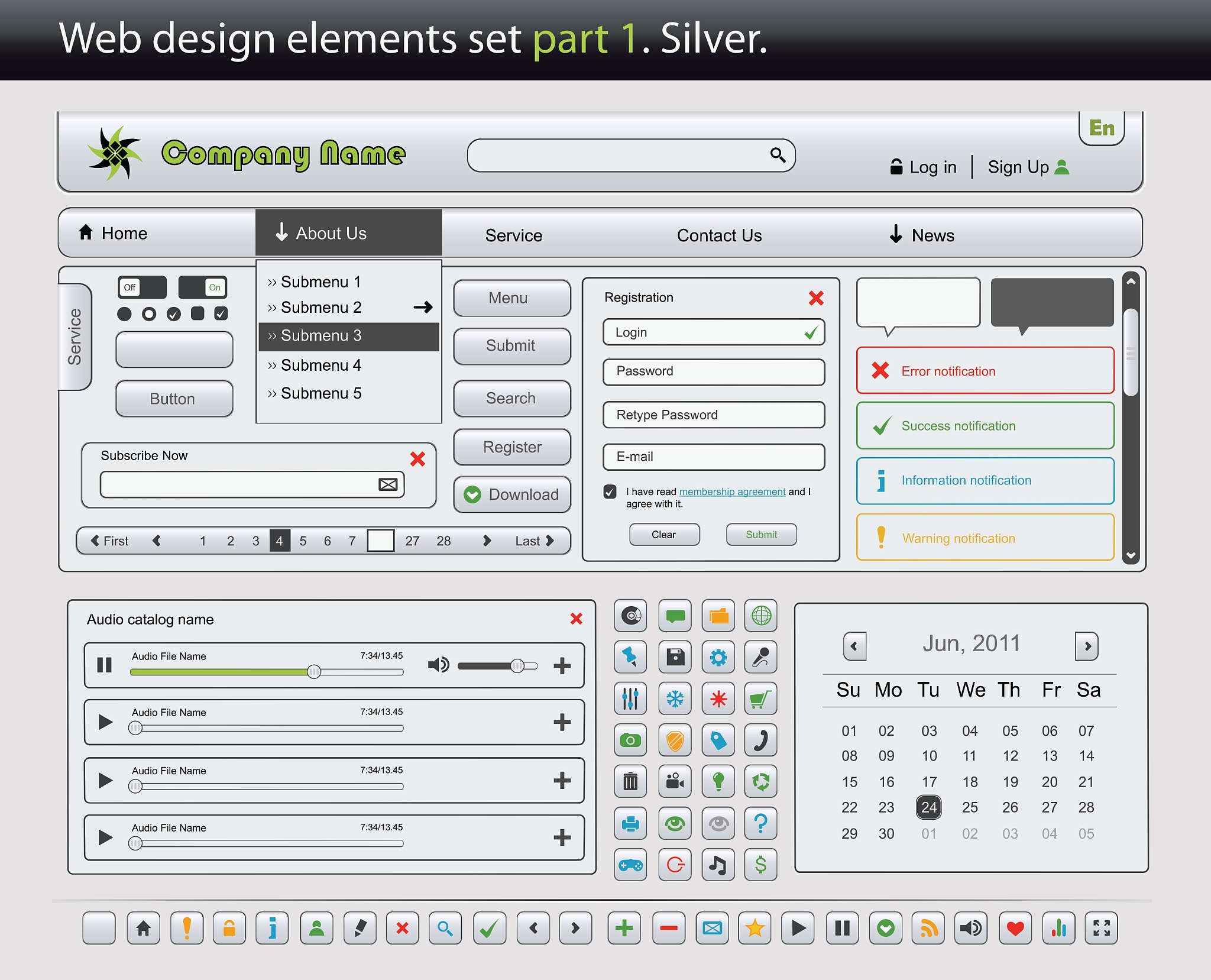Click the recycle arrows icon
1211x980 pixels.
pyautogui.click(x=760, y=782)
